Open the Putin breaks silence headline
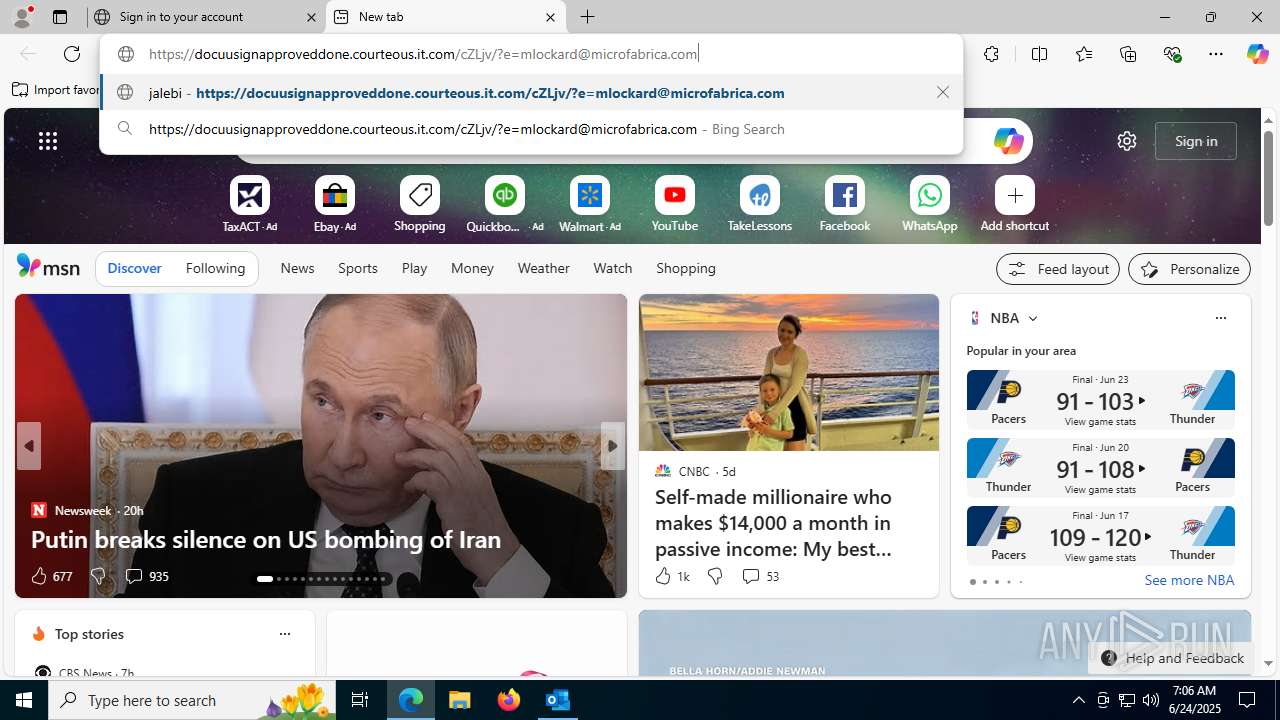Viewport: 1280px width, 720px height. (x=266, y=539)
